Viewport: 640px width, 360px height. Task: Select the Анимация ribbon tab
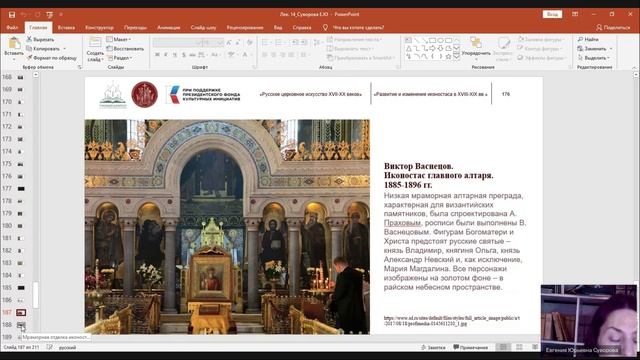tap(169, 27)
